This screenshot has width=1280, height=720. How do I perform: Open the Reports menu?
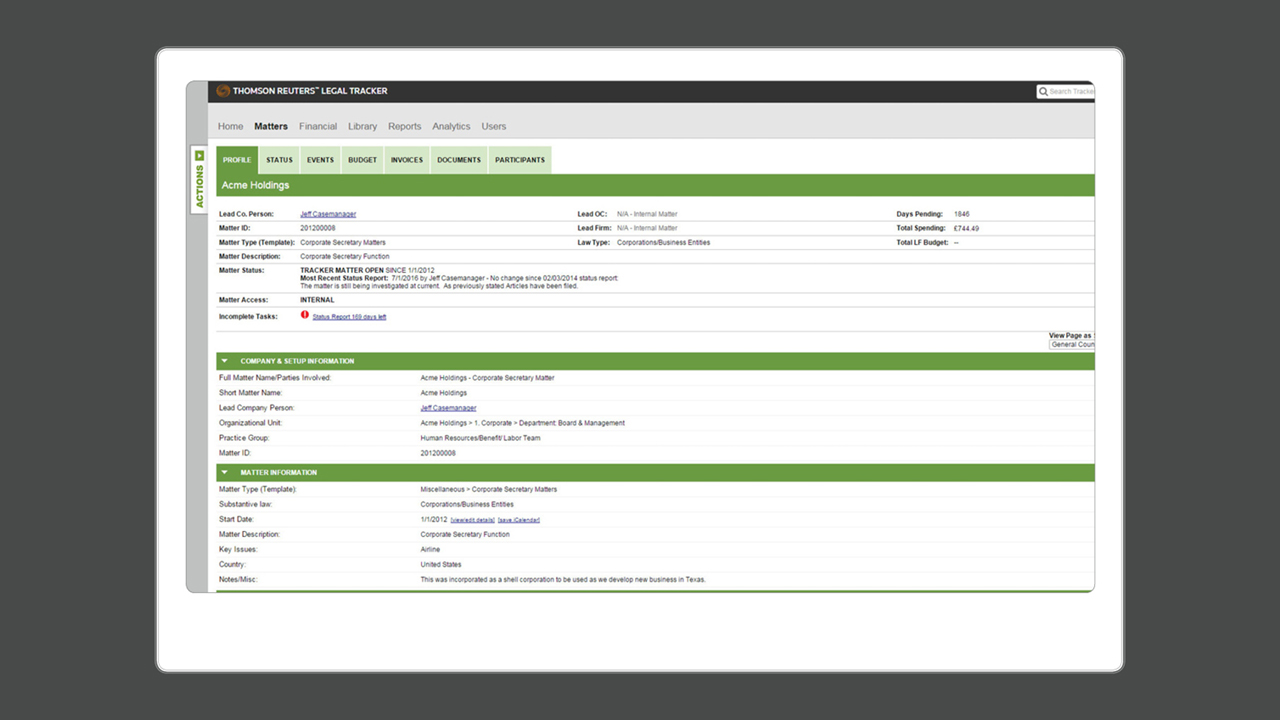405,127
